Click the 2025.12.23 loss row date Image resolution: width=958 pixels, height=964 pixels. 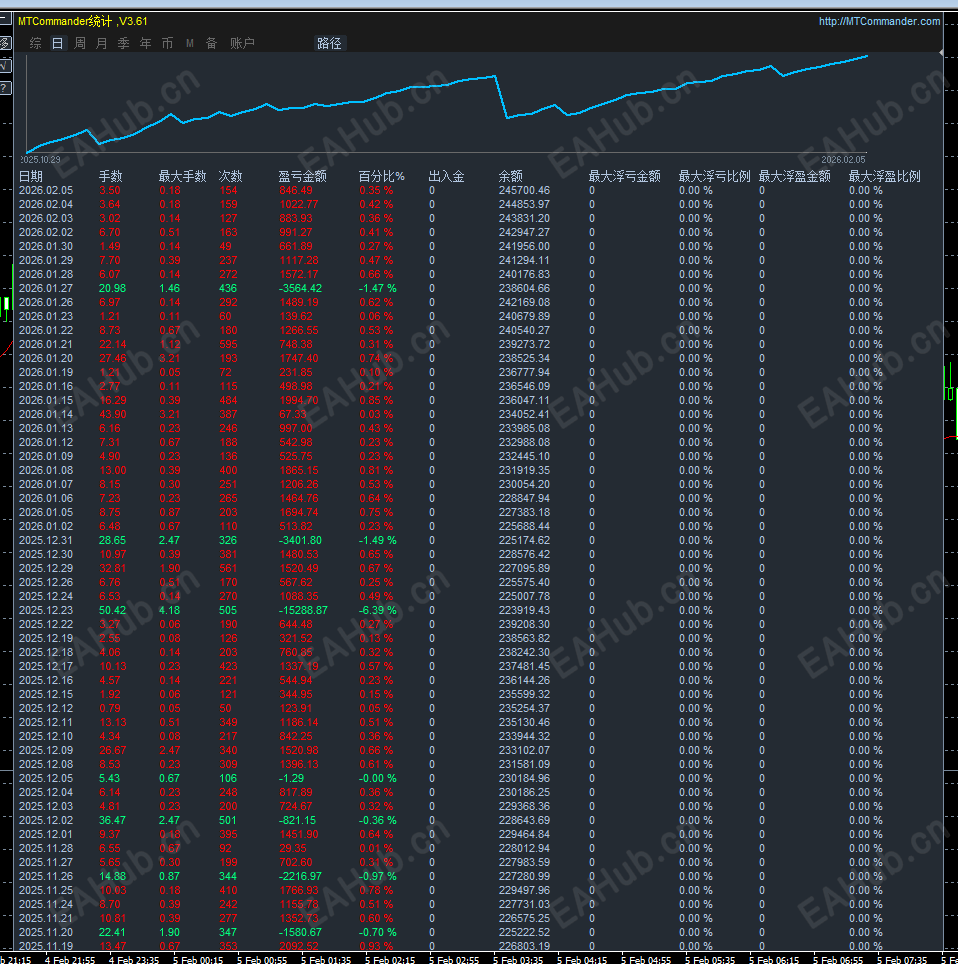click(46, 610)
